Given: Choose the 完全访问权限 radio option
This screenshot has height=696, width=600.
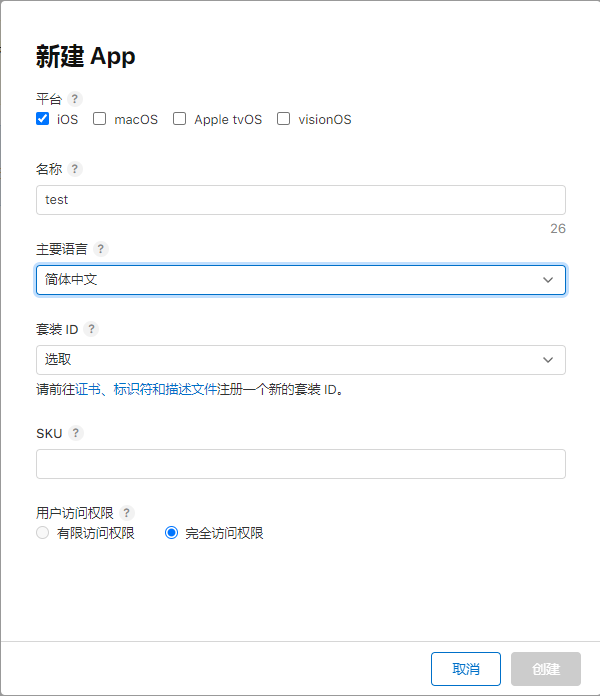Looking at the screenshot, I should pos(171,533).
